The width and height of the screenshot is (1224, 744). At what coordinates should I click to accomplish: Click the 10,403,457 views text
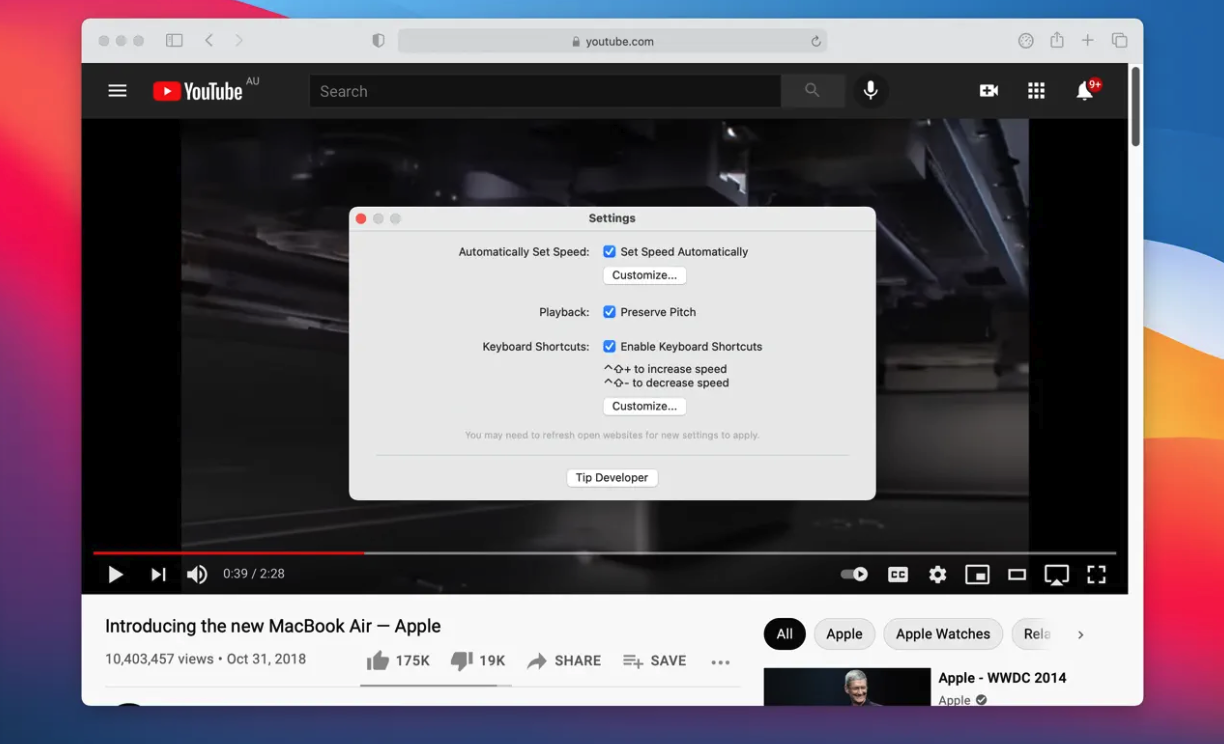click(x=159, y=660)
